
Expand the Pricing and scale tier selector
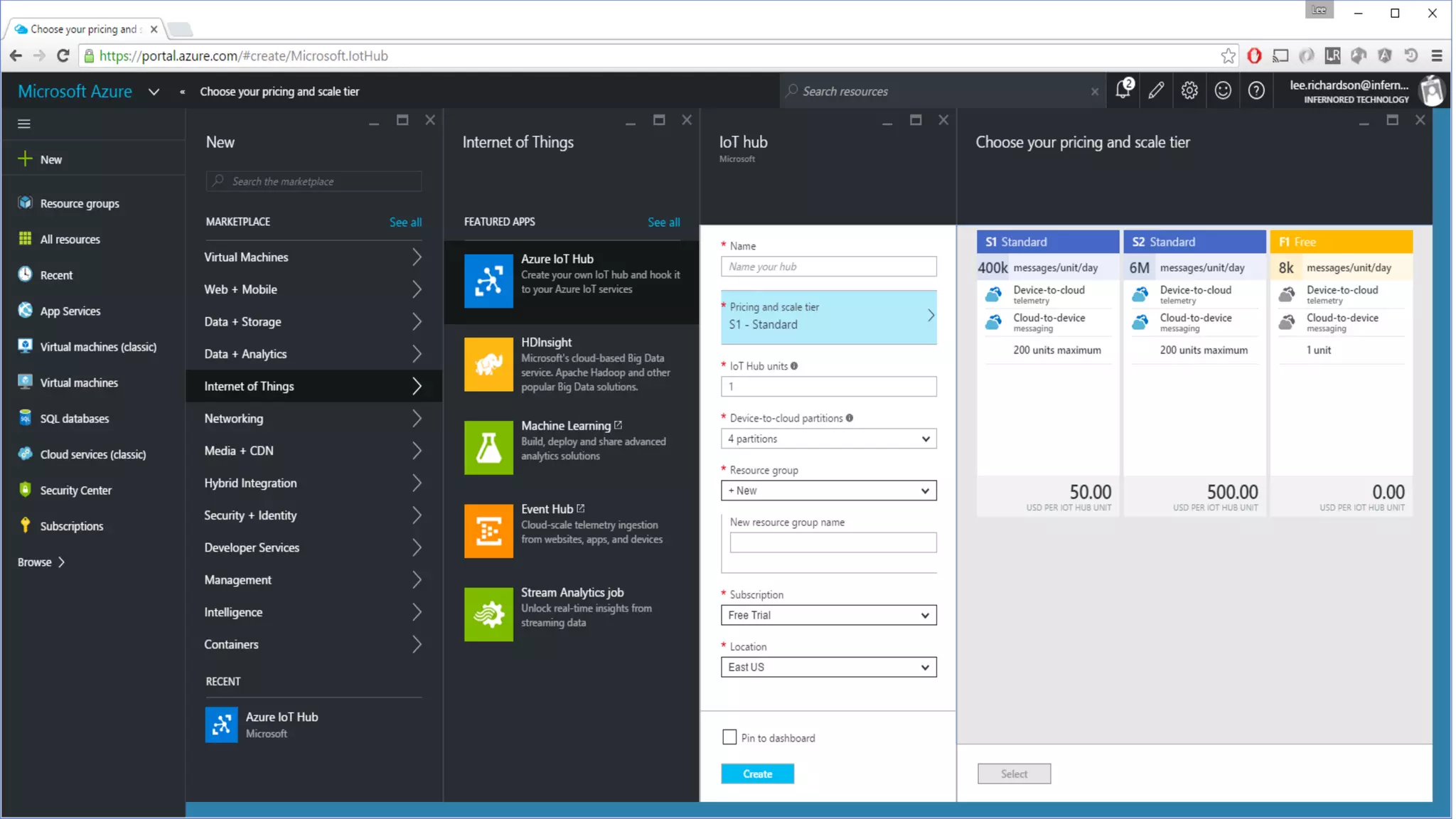(x=828, y=316)
